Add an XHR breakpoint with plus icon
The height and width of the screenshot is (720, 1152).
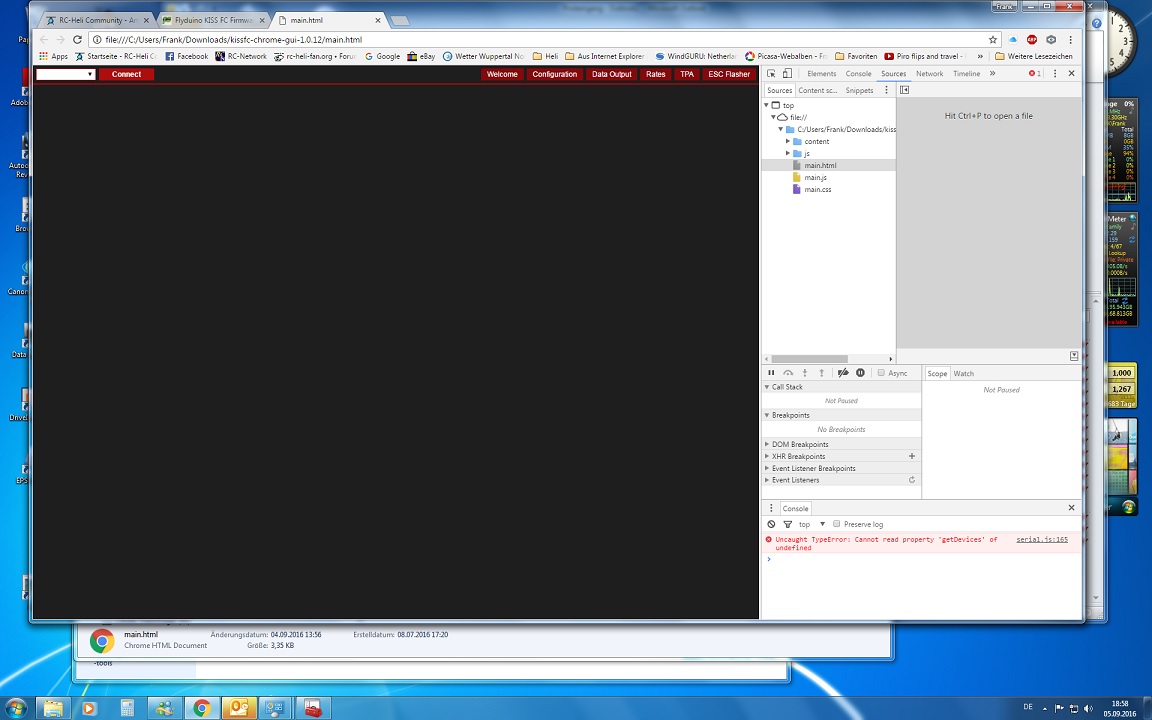tap(911, 456)
